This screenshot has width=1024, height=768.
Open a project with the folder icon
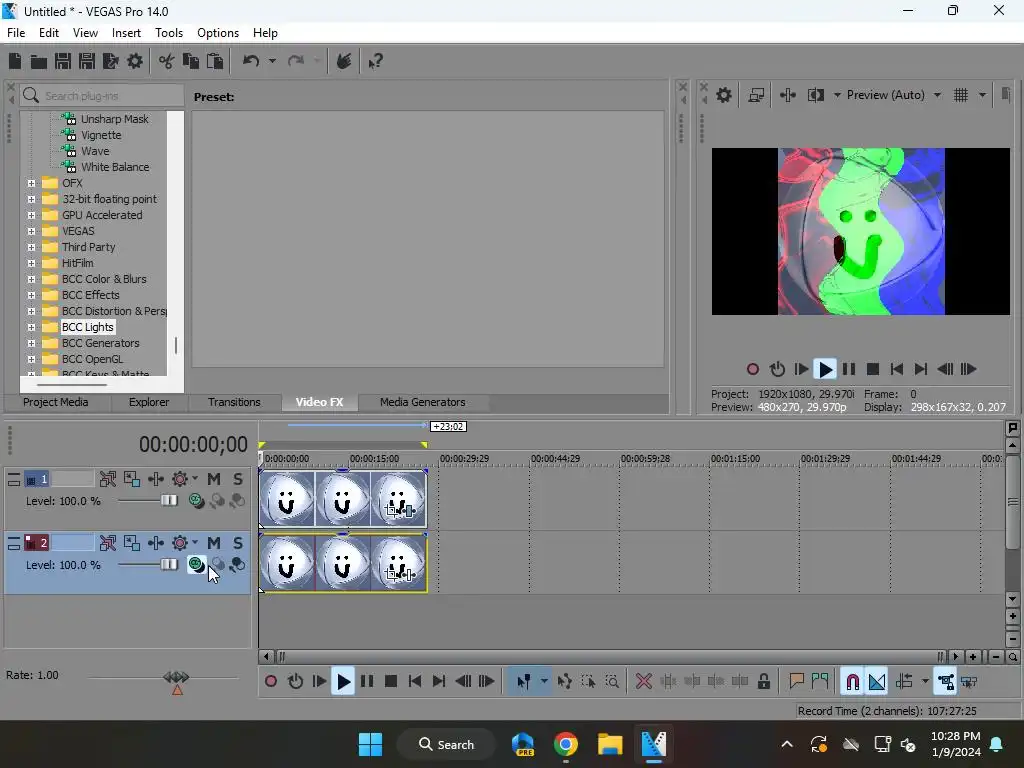[x=39, y=61]
